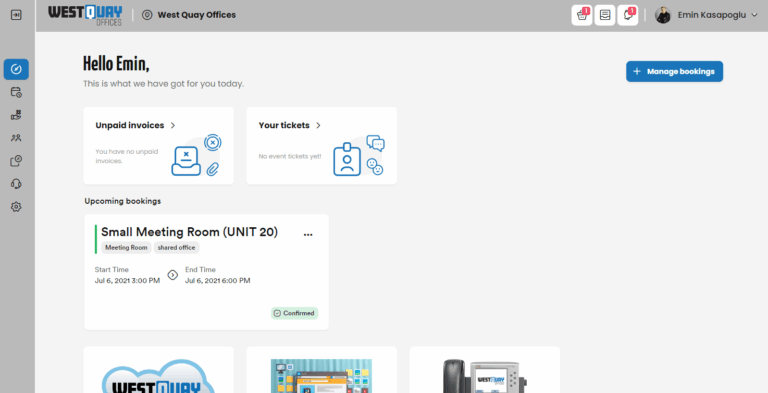Open the settings gear icon in sidebar
The image size is (768, 393).
point(16,207)
